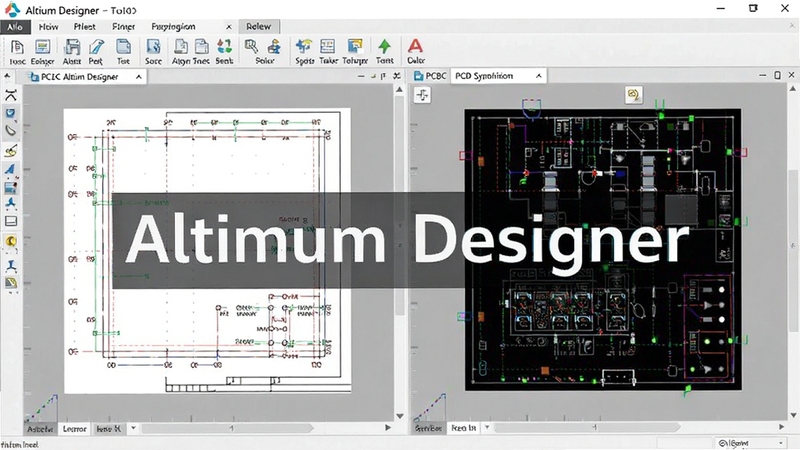The width and height of the screenshot is (800, 450).
Task: Select the rectangle frame tool in left sidebar
Action: [11, 221]
